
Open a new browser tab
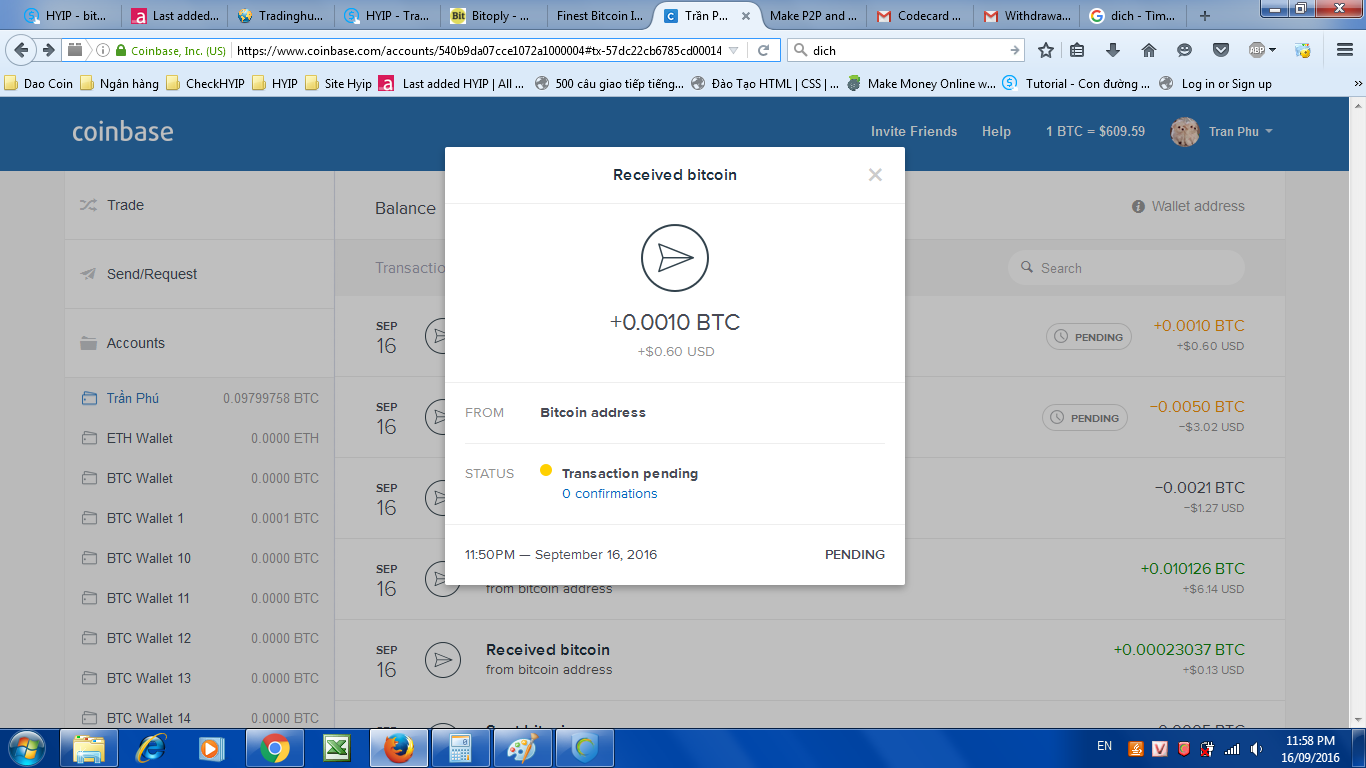pos(1204,16)
